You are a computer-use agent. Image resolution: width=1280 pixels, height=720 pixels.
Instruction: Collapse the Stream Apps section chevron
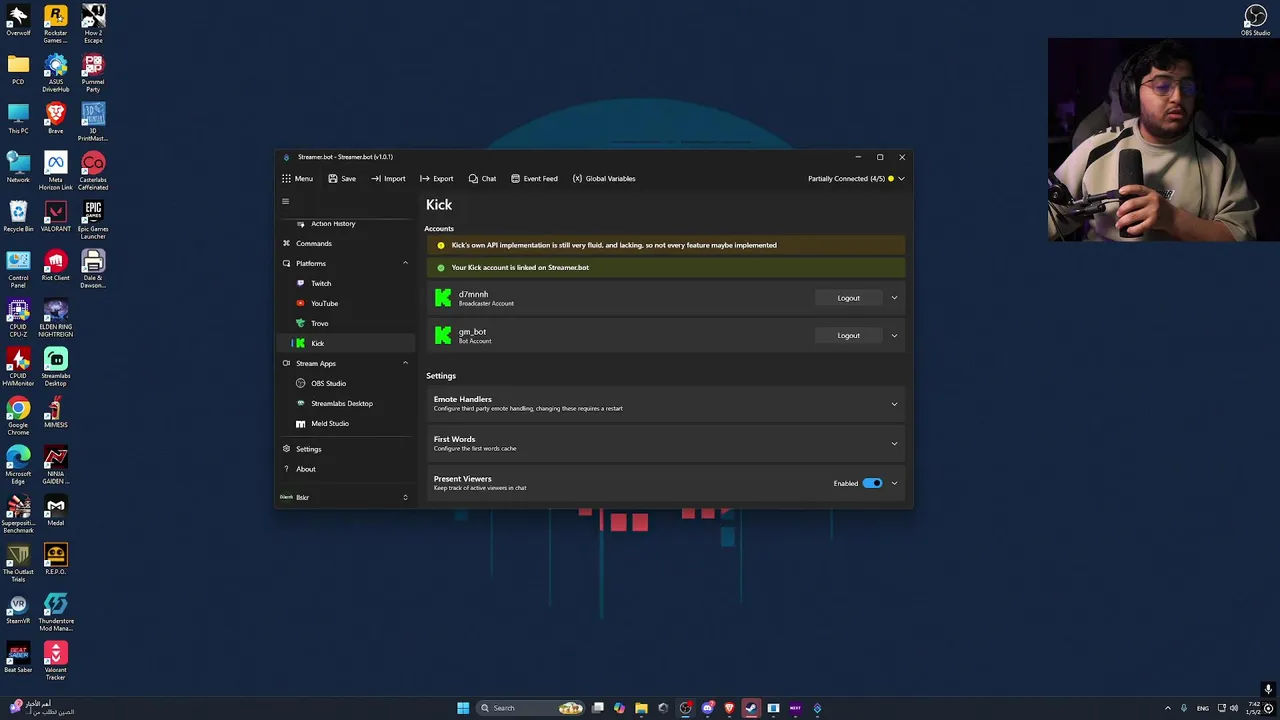pyautogui.click(x=405, y=363)
